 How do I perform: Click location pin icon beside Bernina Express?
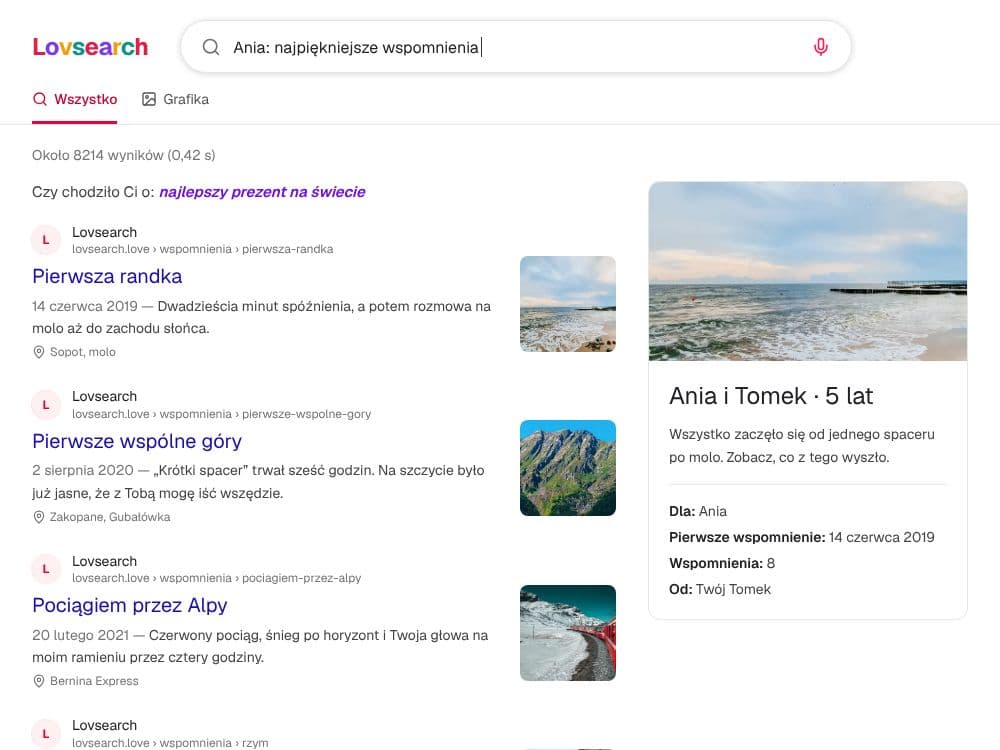(39, 681)
